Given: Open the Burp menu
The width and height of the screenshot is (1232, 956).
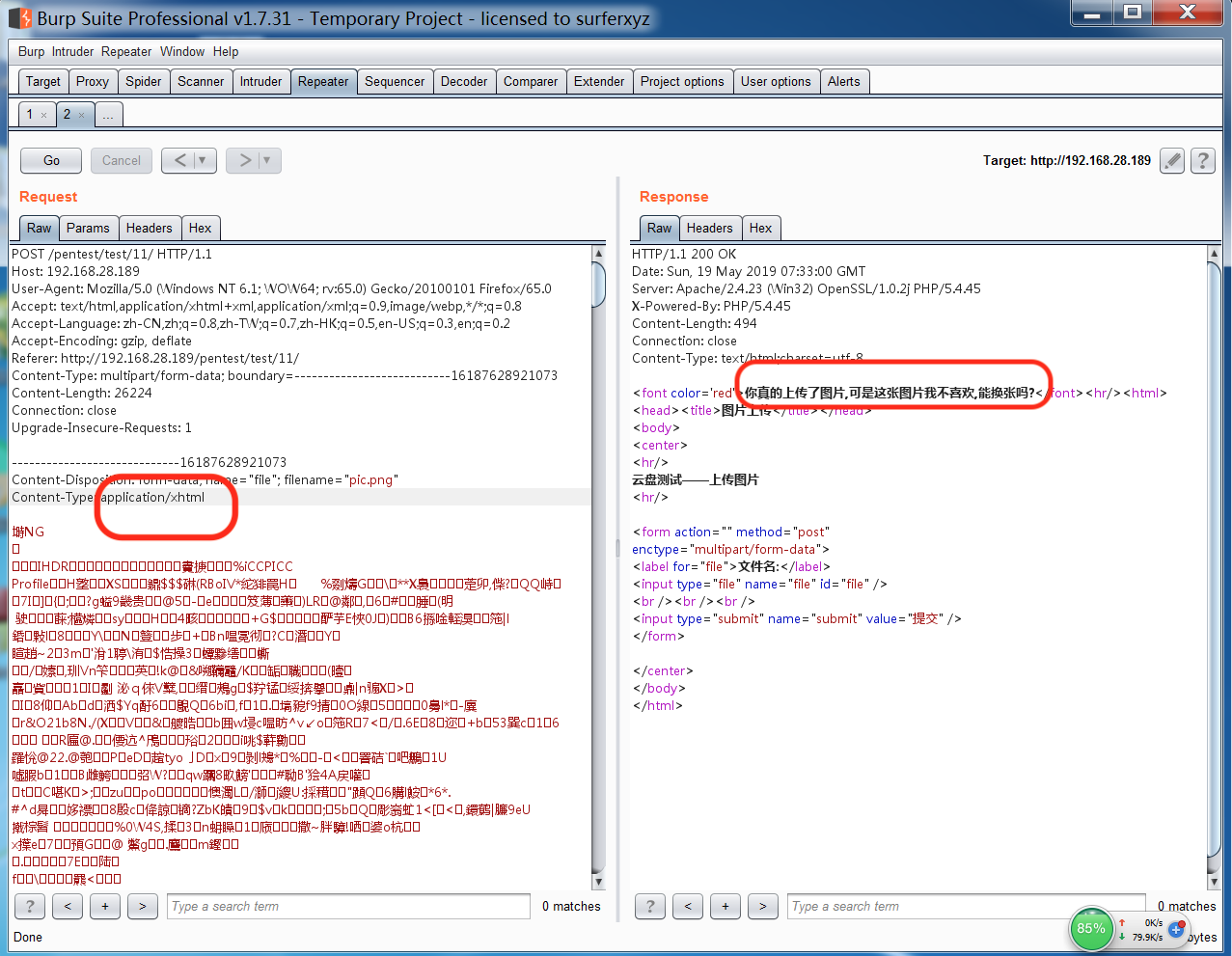Looking at the screenshot, I should (31, 51).
